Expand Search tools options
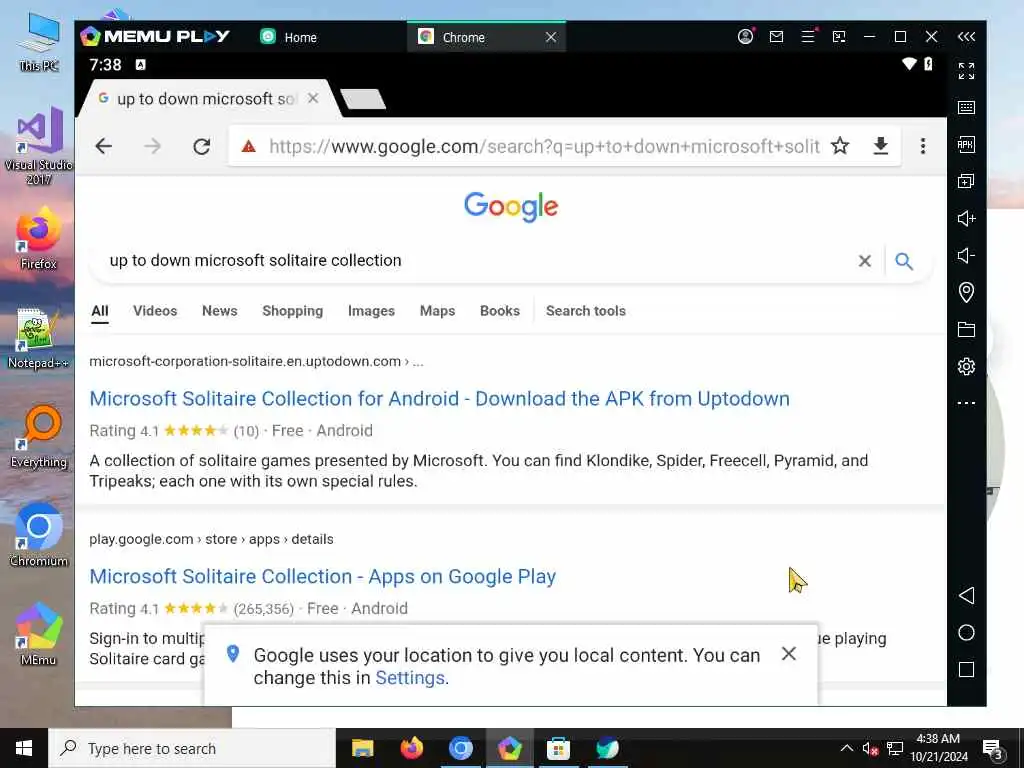The height and width of the screenshot is (768, 1024). pyautogui.click(x=586, y=311)
